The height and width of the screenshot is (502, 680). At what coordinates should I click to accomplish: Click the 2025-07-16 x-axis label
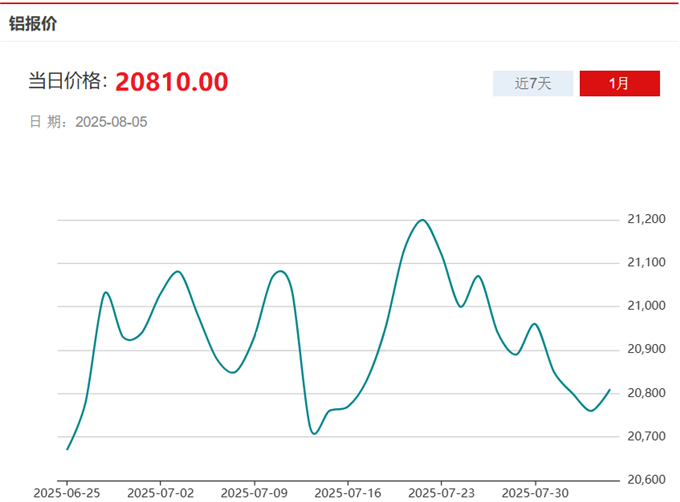(x=348, y=493)
